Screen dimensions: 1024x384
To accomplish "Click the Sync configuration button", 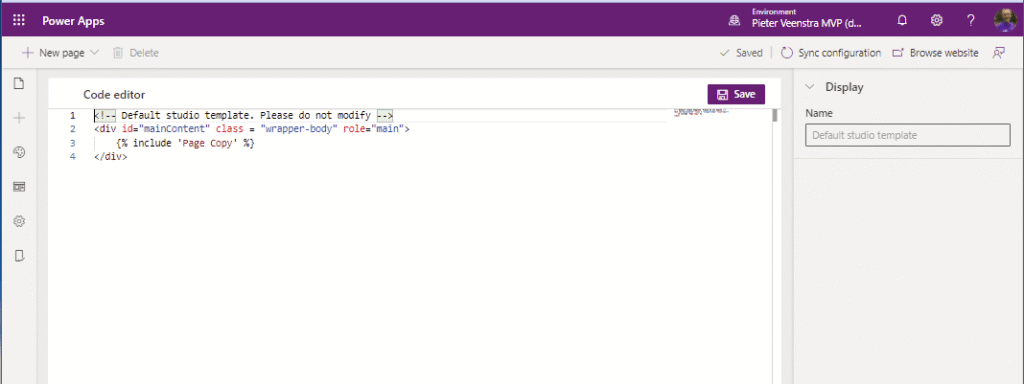I will tap(831, 53).
